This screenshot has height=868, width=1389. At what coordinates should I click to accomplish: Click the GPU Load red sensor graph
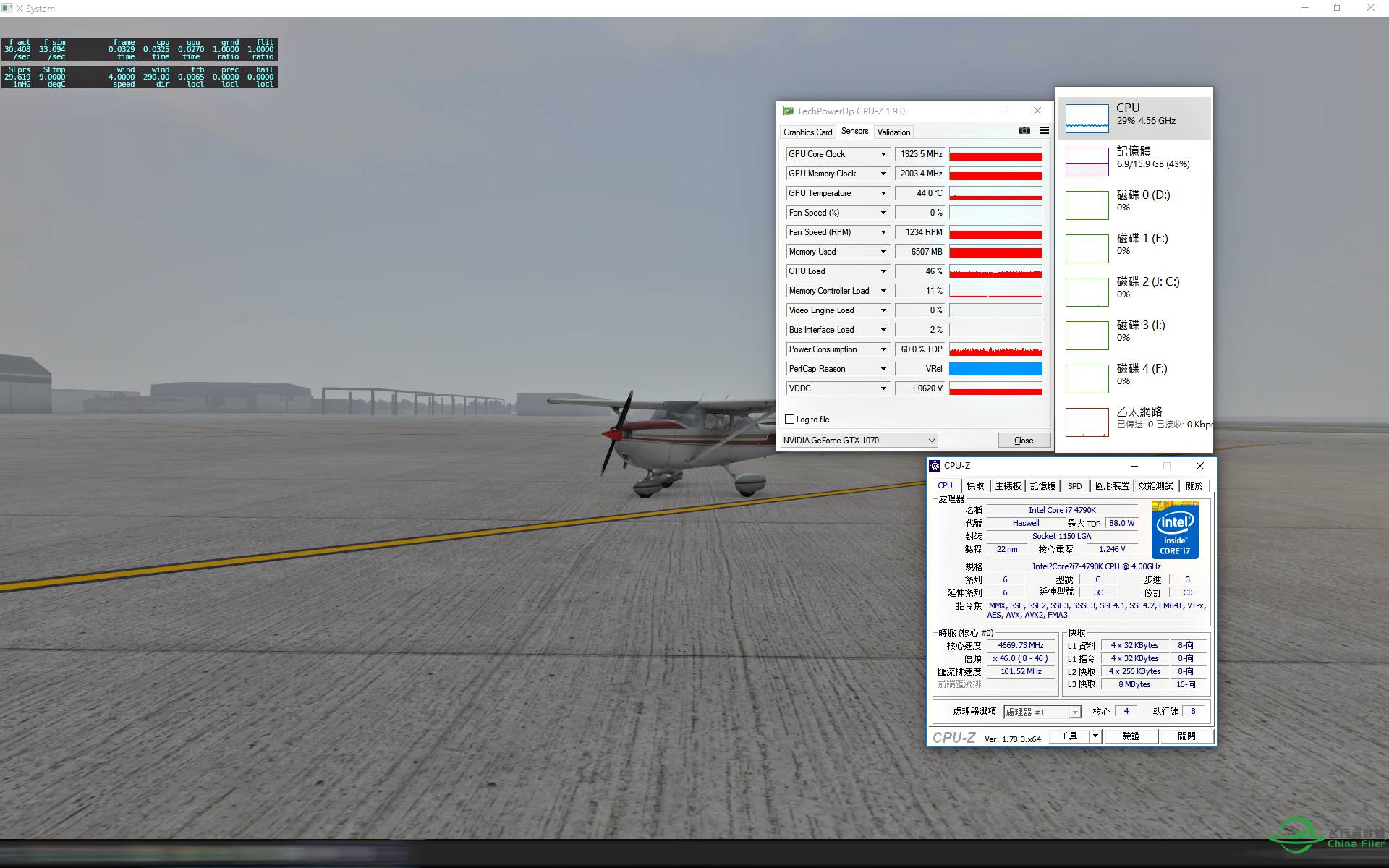[995, 271]
